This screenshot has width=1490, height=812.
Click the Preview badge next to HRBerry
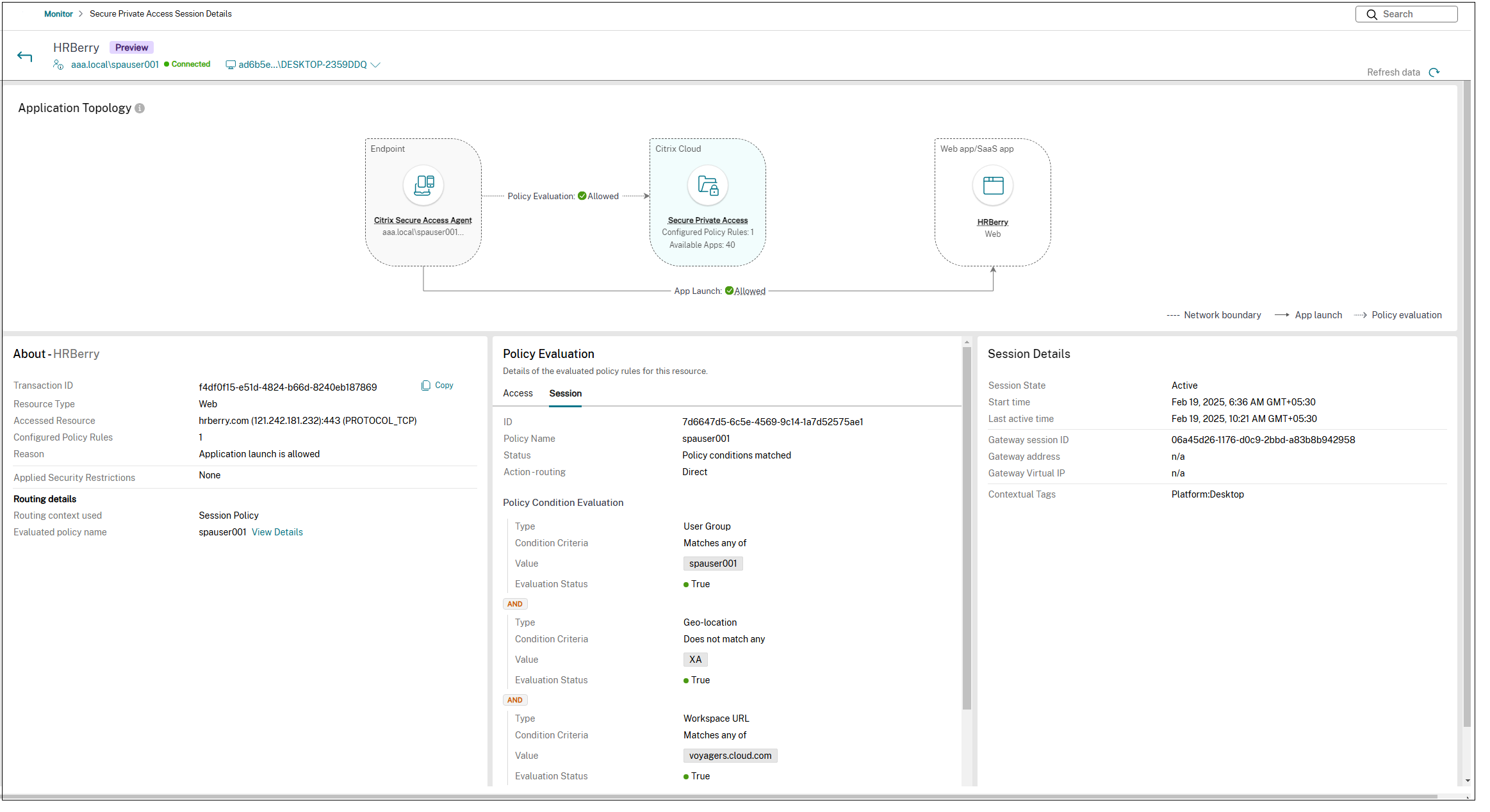point(131,47)
